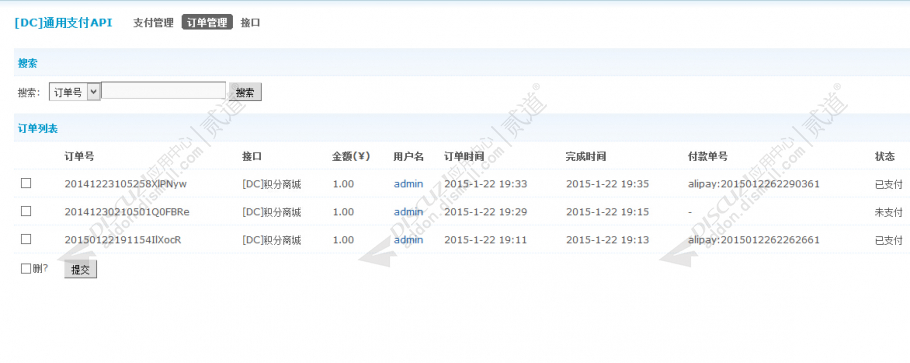Click order time 2015-1-22 19:11

click(486, 240)
